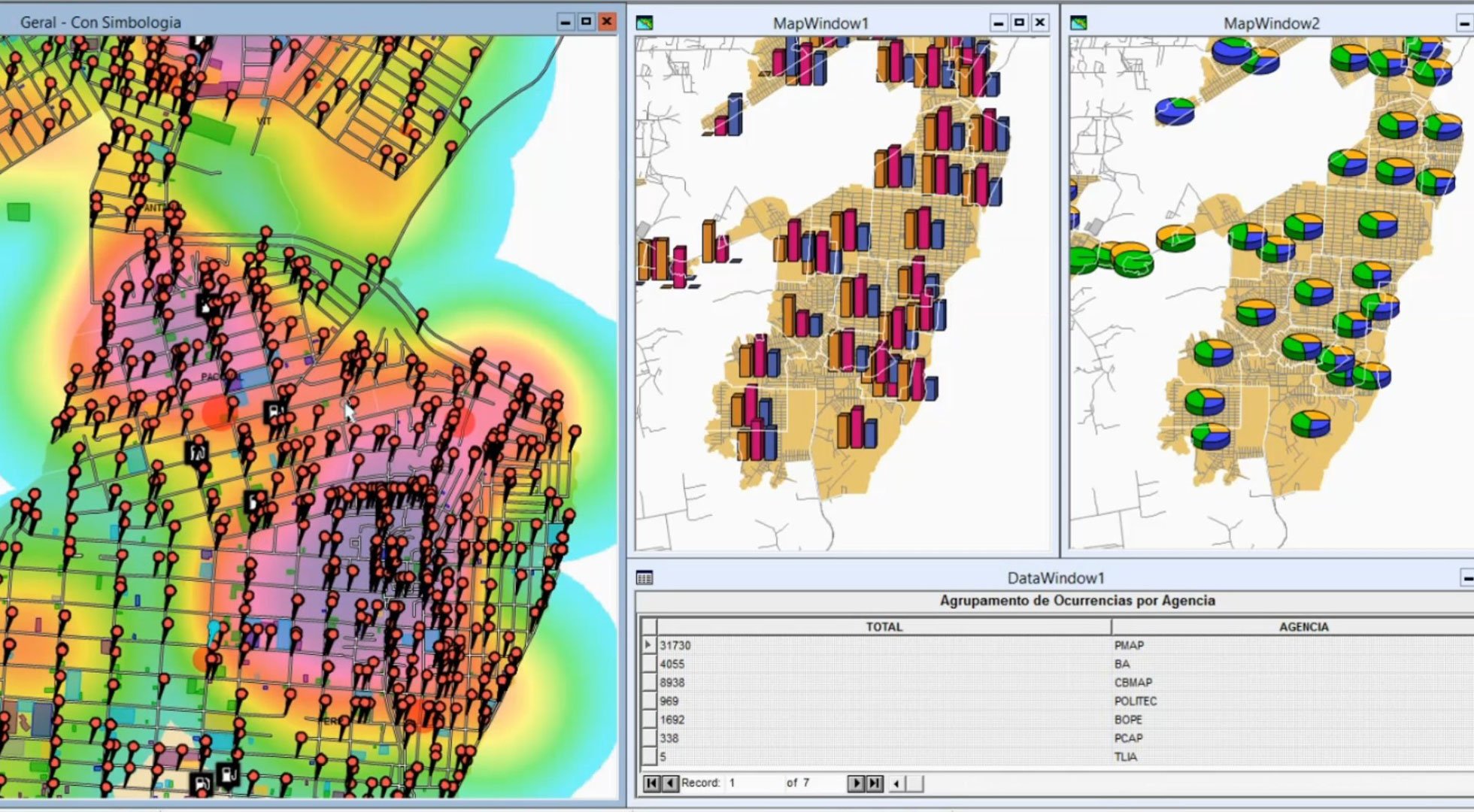Image resolution: width=1474 pixels, height=812 pixels.
Task: Click the 4055 total cell
Action: pyautogui.click(x=884, y=664)
